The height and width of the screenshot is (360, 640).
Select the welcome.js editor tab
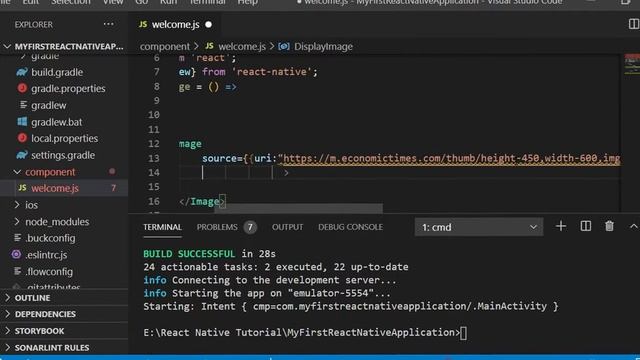click(x=175, y=24)
